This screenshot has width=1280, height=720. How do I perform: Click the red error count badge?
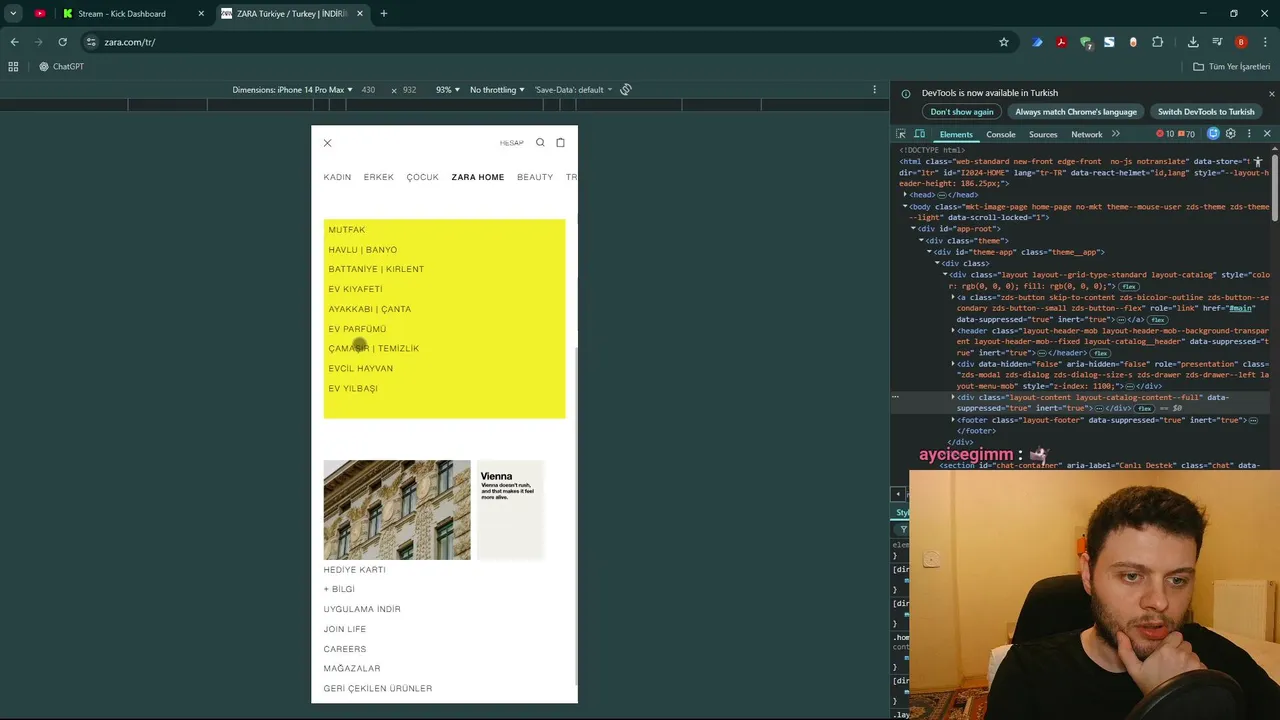click(1165, 134)
